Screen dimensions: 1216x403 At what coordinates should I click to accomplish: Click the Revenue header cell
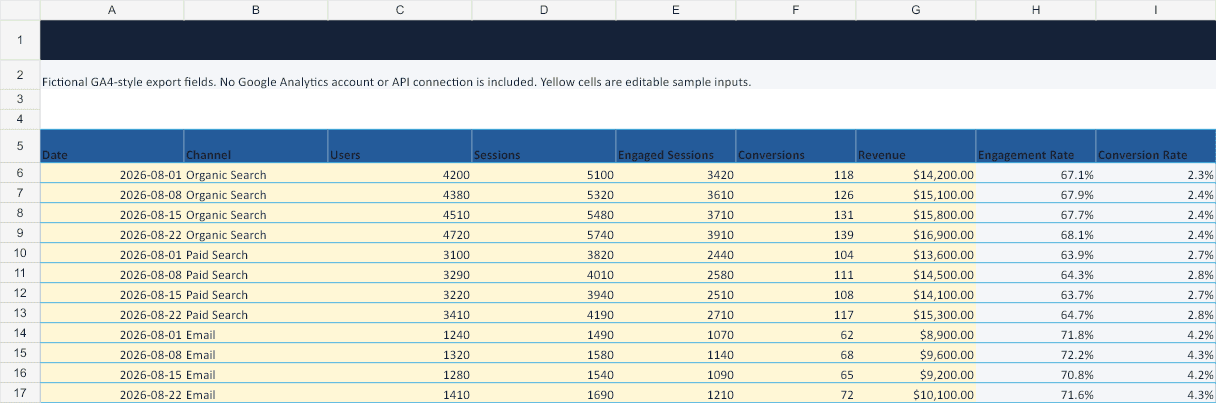(x=916, y=146)
